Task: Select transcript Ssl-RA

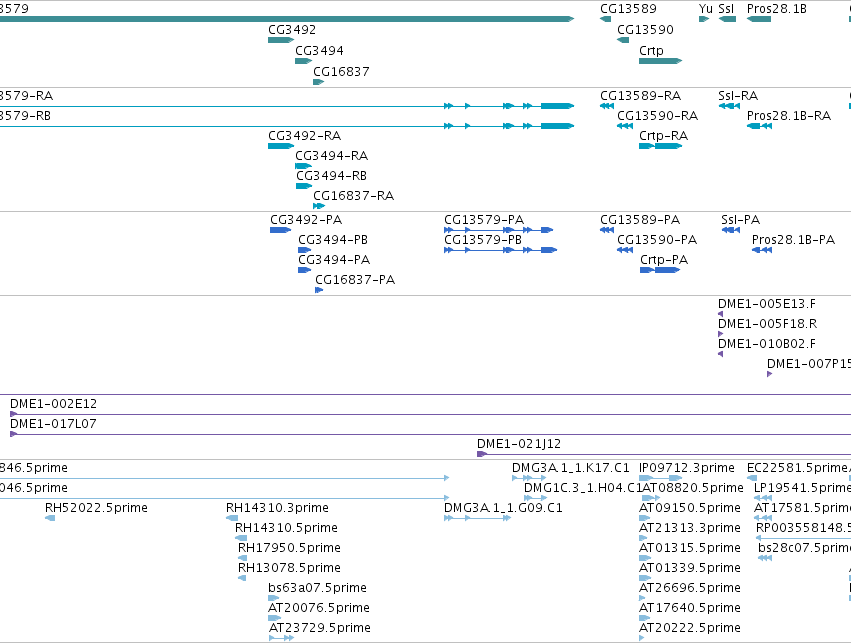Action: pyautogui.click(x=729, y=106)
